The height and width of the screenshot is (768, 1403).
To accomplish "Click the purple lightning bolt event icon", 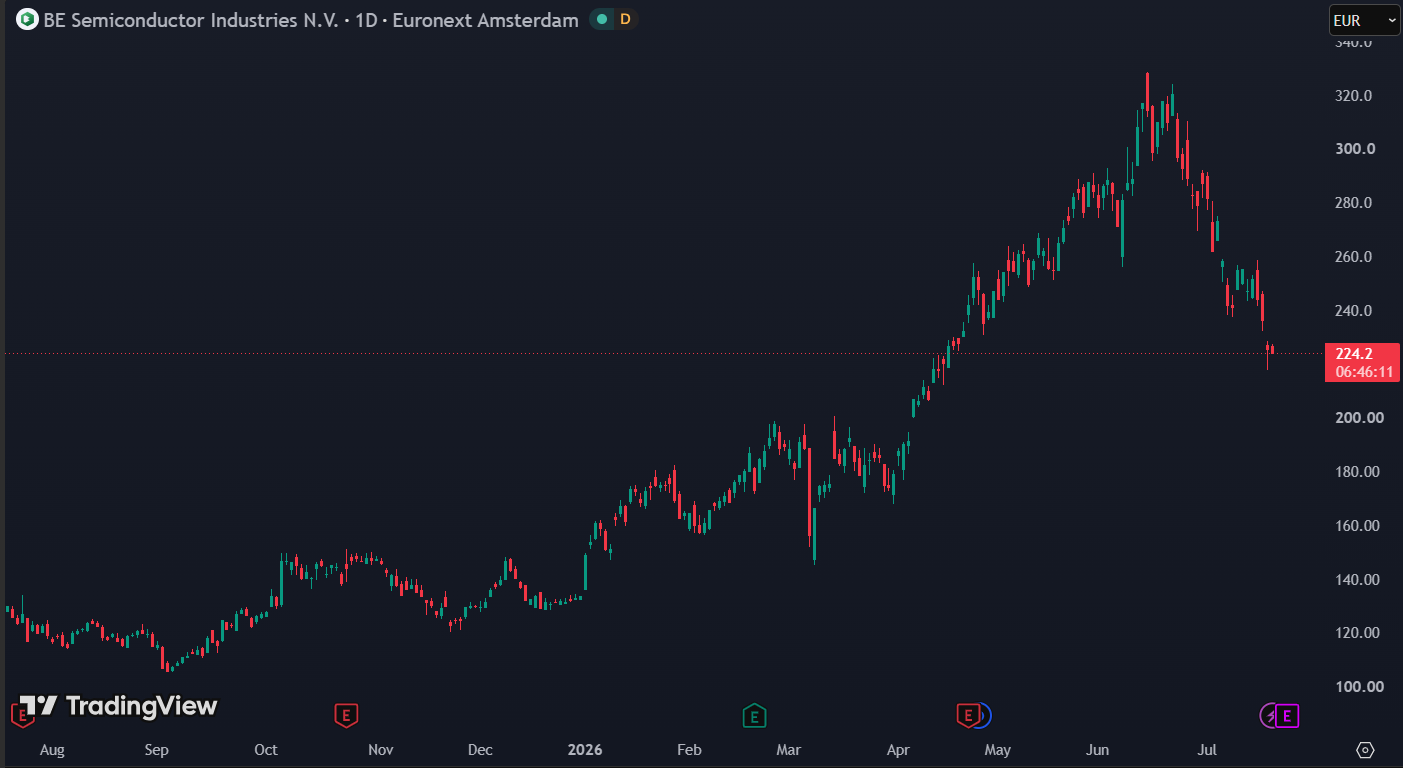I will [1268, 715].
